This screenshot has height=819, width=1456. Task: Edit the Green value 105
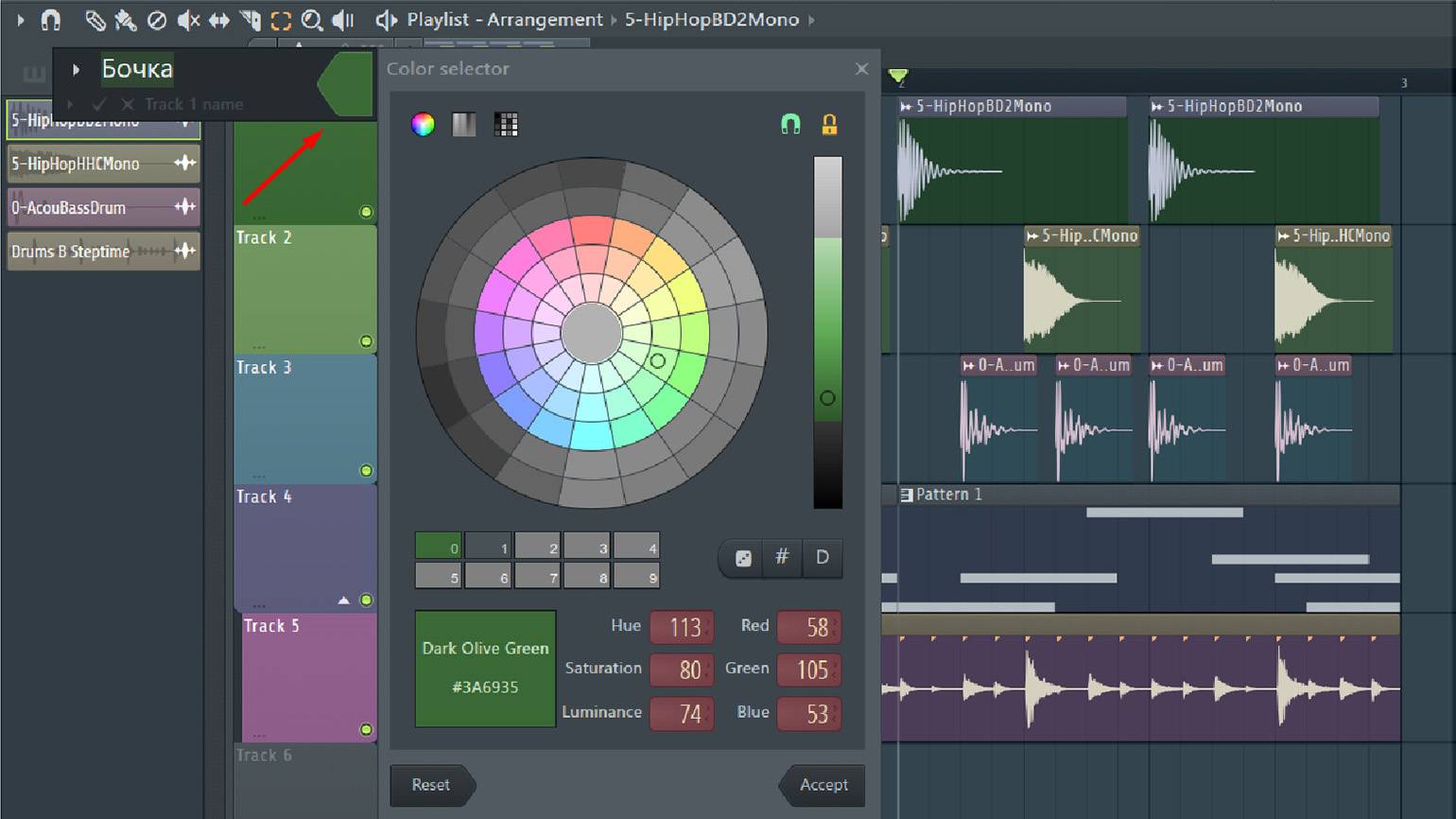[x=808, y=670]
